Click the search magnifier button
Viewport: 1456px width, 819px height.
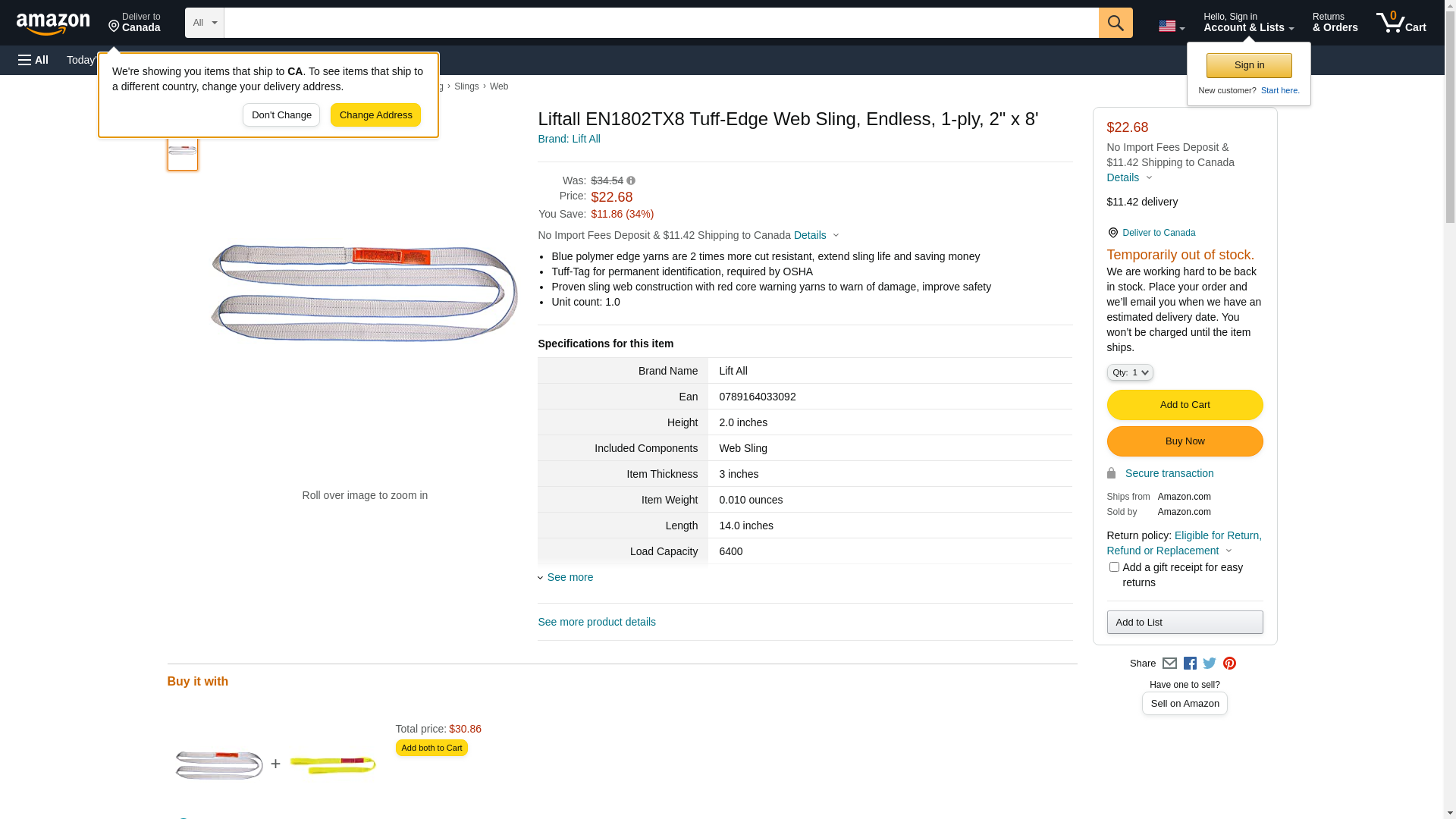click(x=1115, y=23)
